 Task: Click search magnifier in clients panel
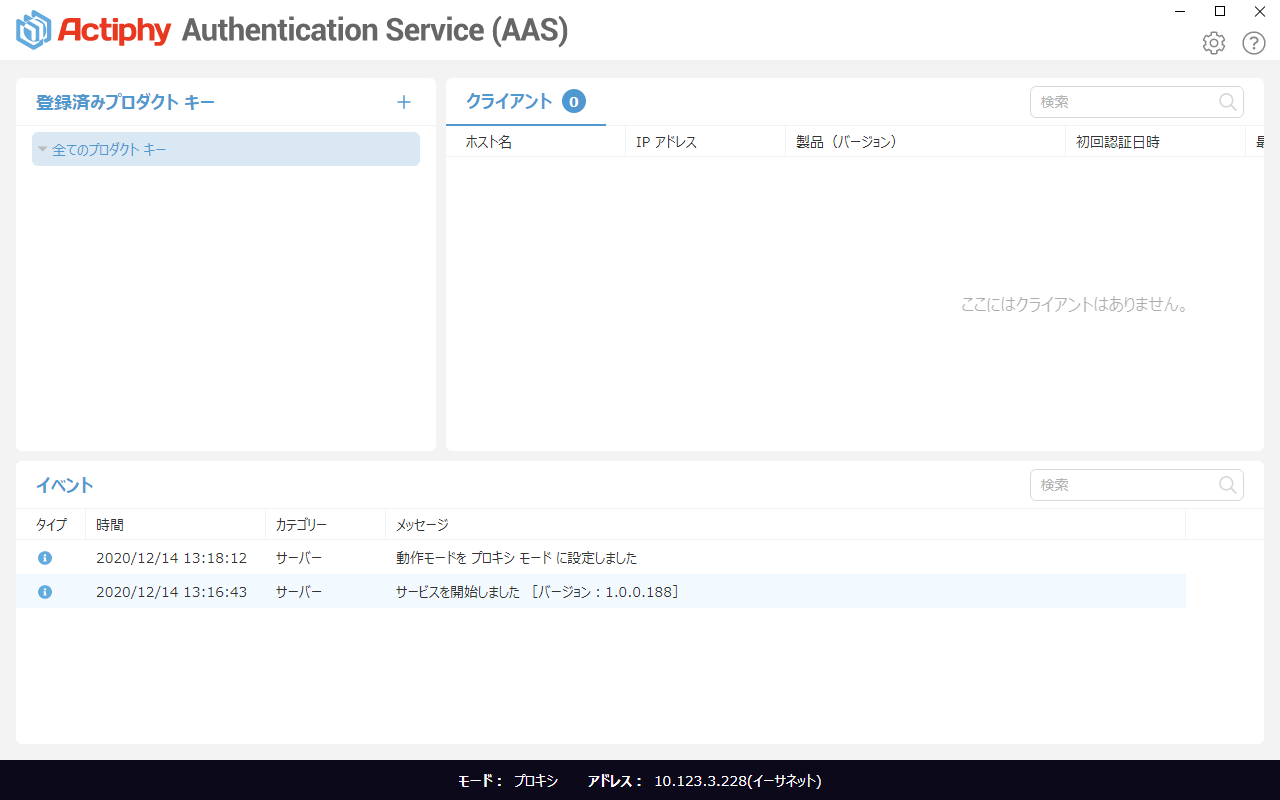click(1228, 101)
